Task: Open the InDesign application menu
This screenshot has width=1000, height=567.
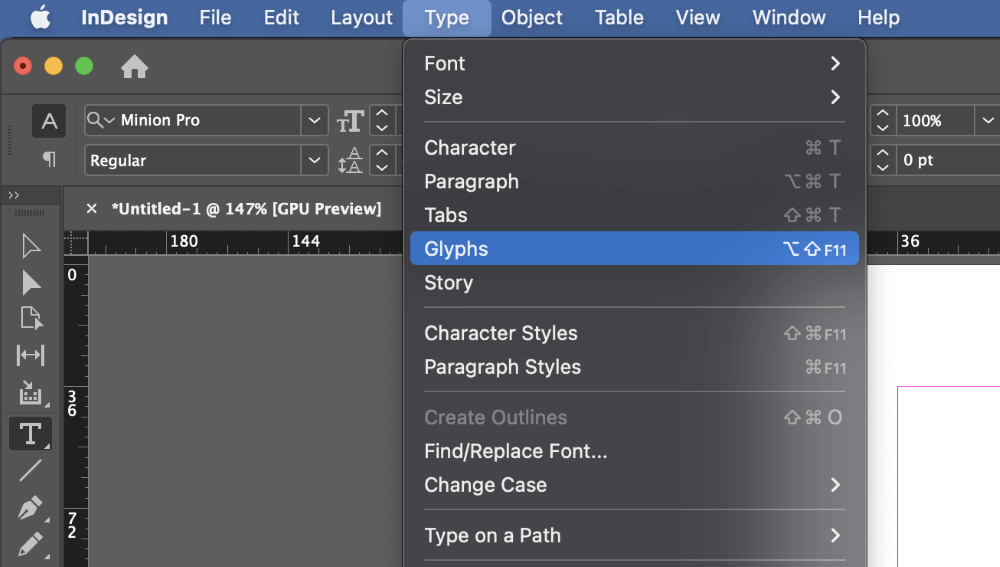Action: point(124,17)
